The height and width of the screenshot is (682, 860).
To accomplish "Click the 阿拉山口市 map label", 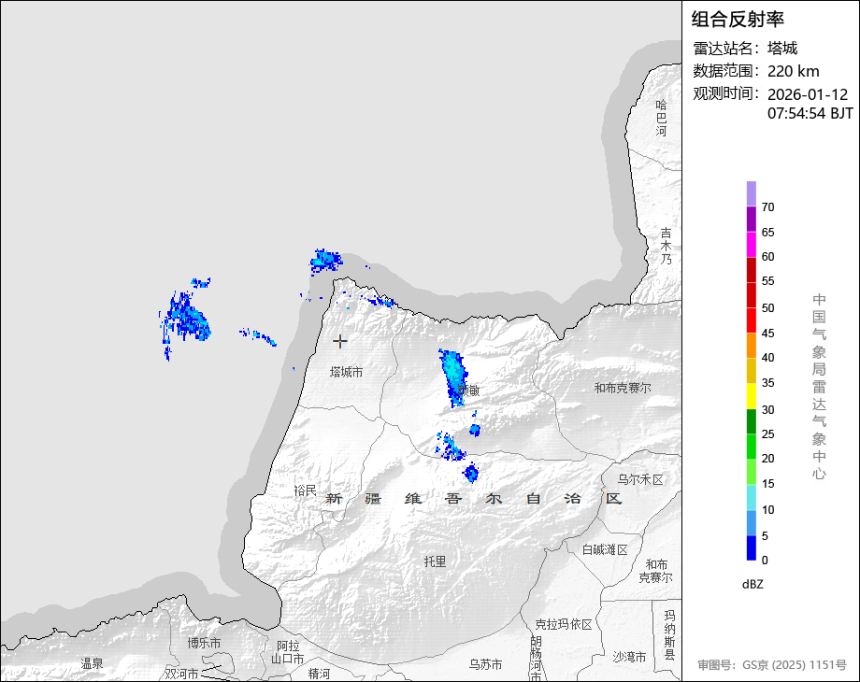I will 287,652.
